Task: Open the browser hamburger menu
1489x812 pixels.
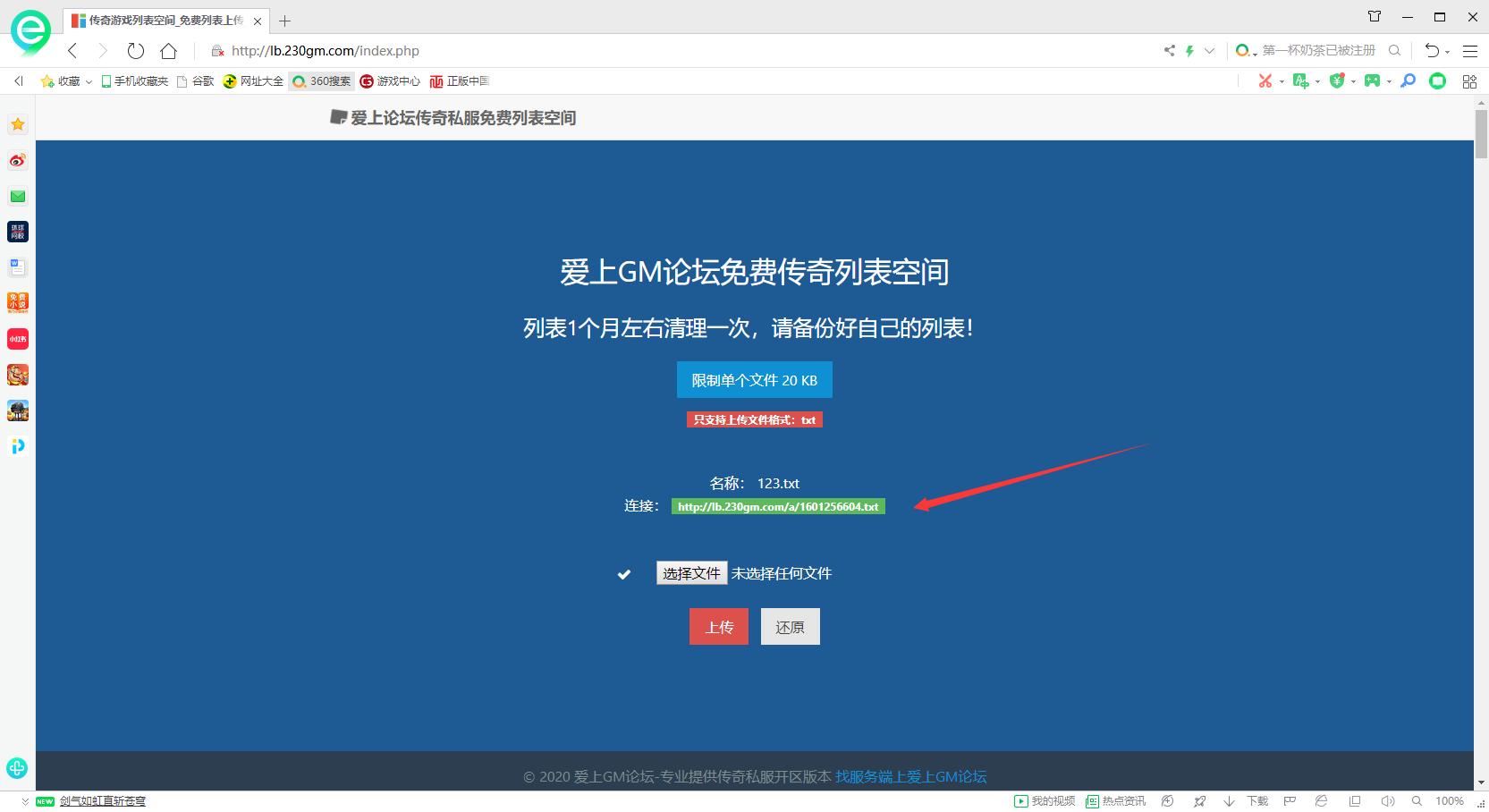Action: pos(1470,51)
